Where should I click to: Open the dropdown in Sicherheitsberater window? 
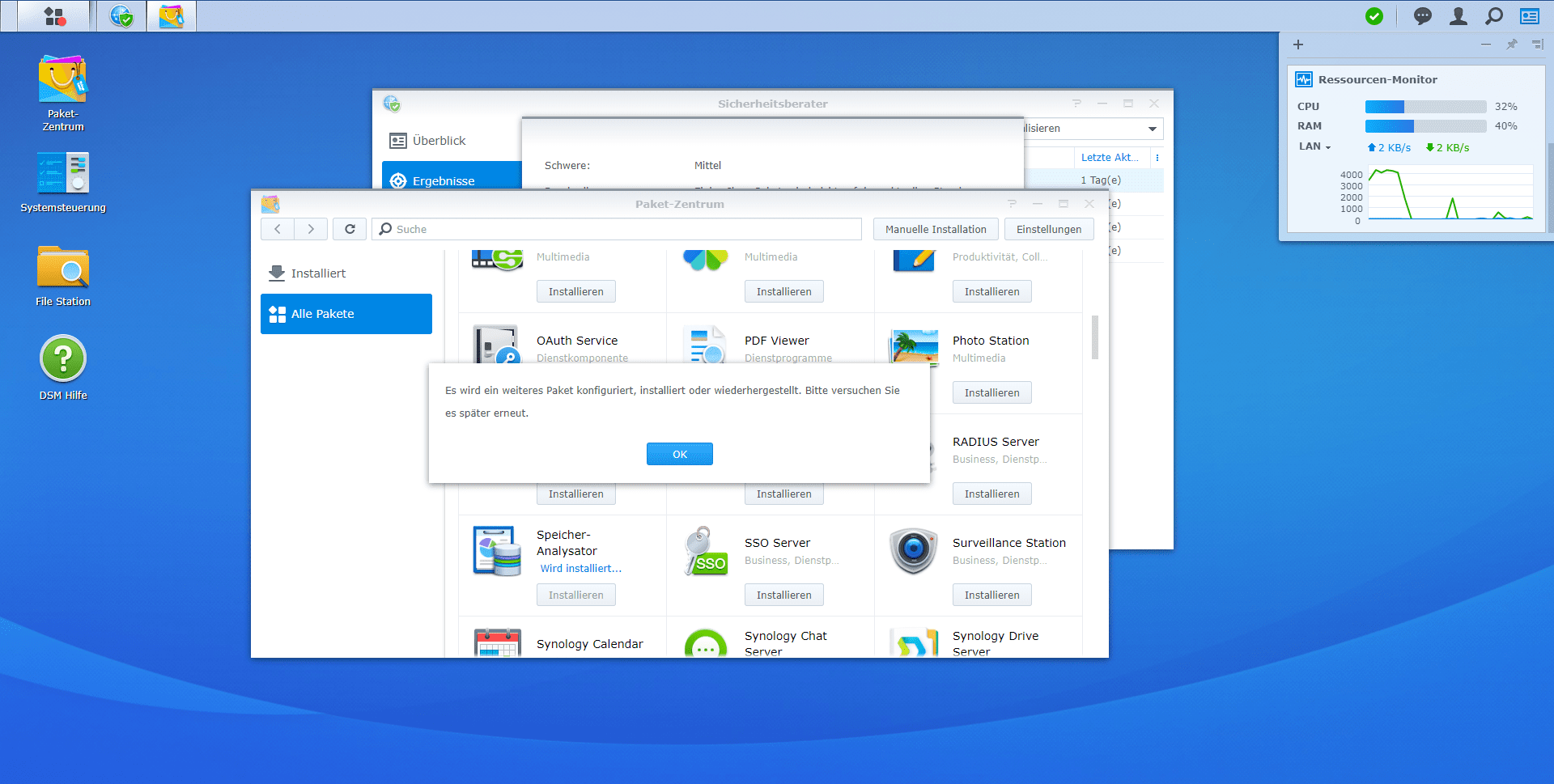click(1152, 129)
